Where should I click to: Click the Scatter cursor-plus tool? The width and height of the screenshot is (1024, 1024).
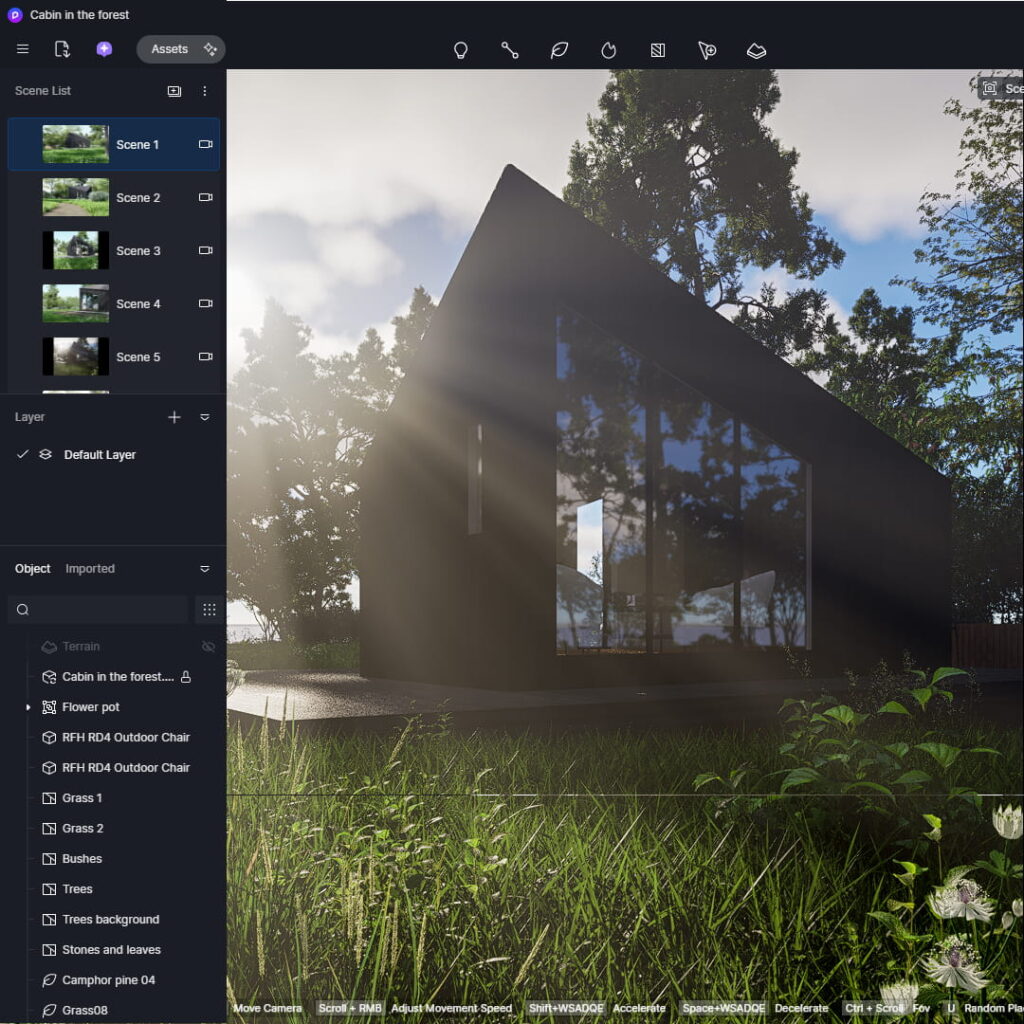(x=707, y=50)
